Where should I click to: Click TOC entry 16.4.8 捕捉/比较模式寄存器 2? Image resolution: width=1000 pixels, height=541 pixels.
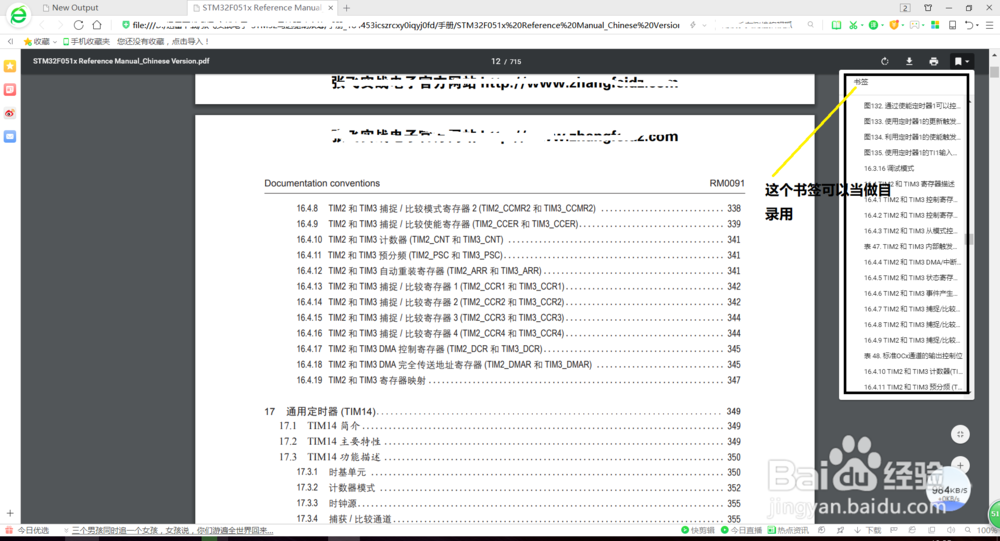(518, 209)
